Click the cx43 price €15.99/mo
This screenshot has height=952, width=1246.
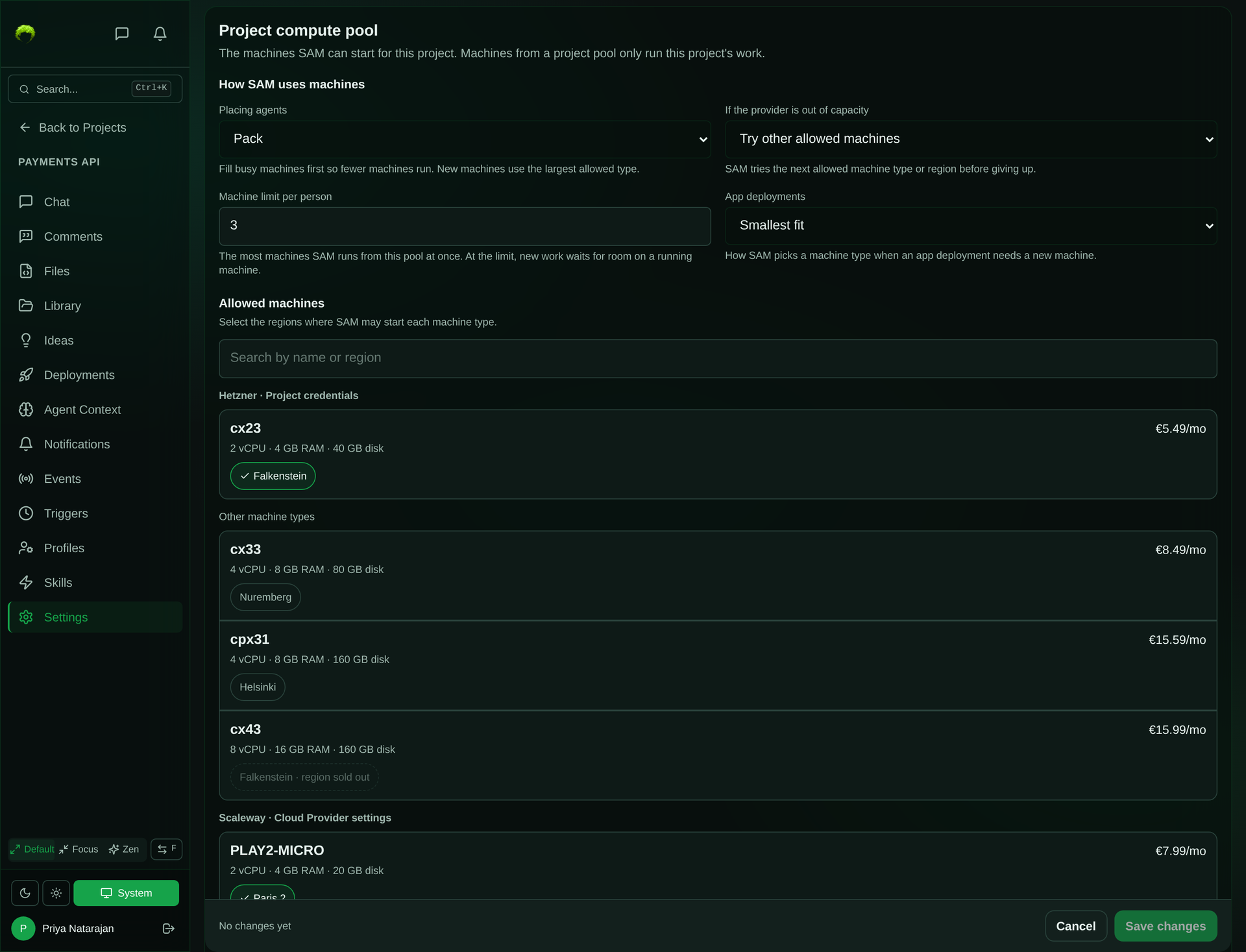(x=1177, y=730)
